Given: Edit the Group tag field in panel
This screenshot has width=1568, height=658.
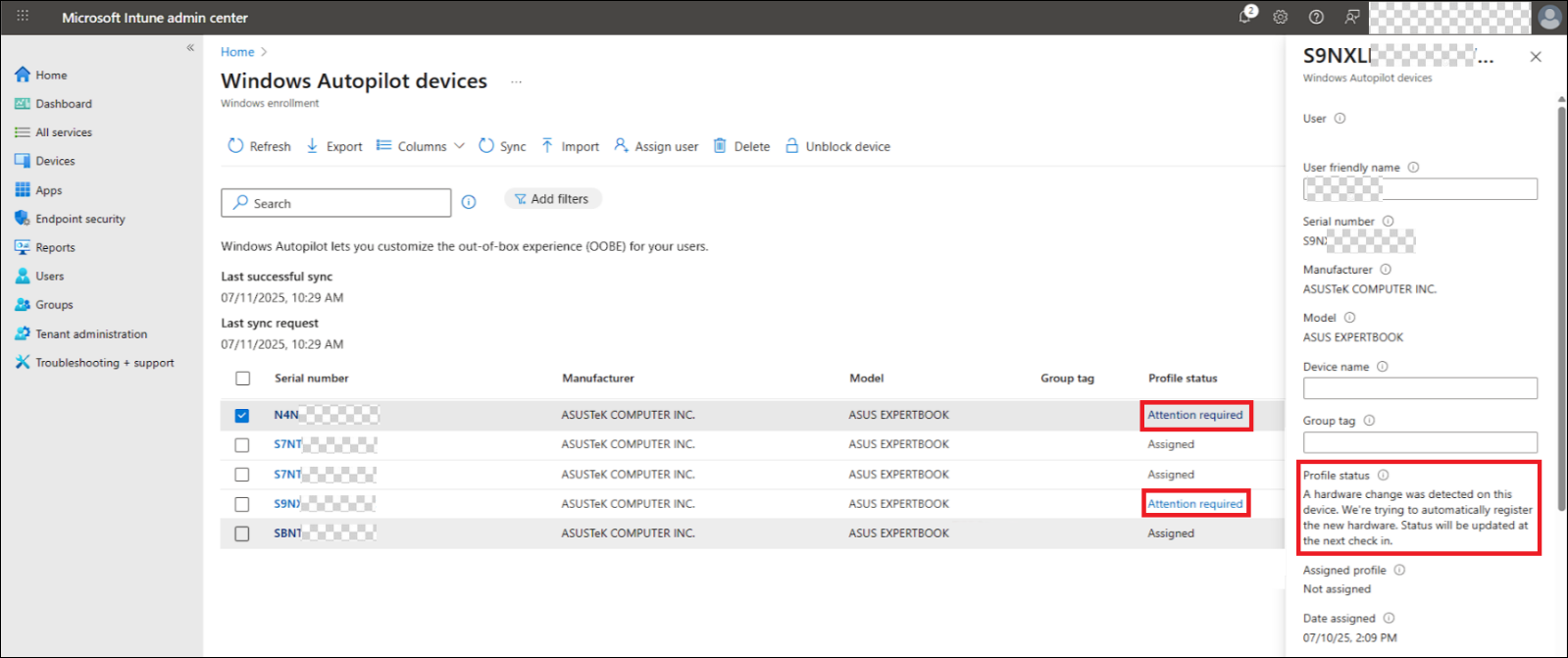Looking at the screenshot, I should coord(1420,442).
